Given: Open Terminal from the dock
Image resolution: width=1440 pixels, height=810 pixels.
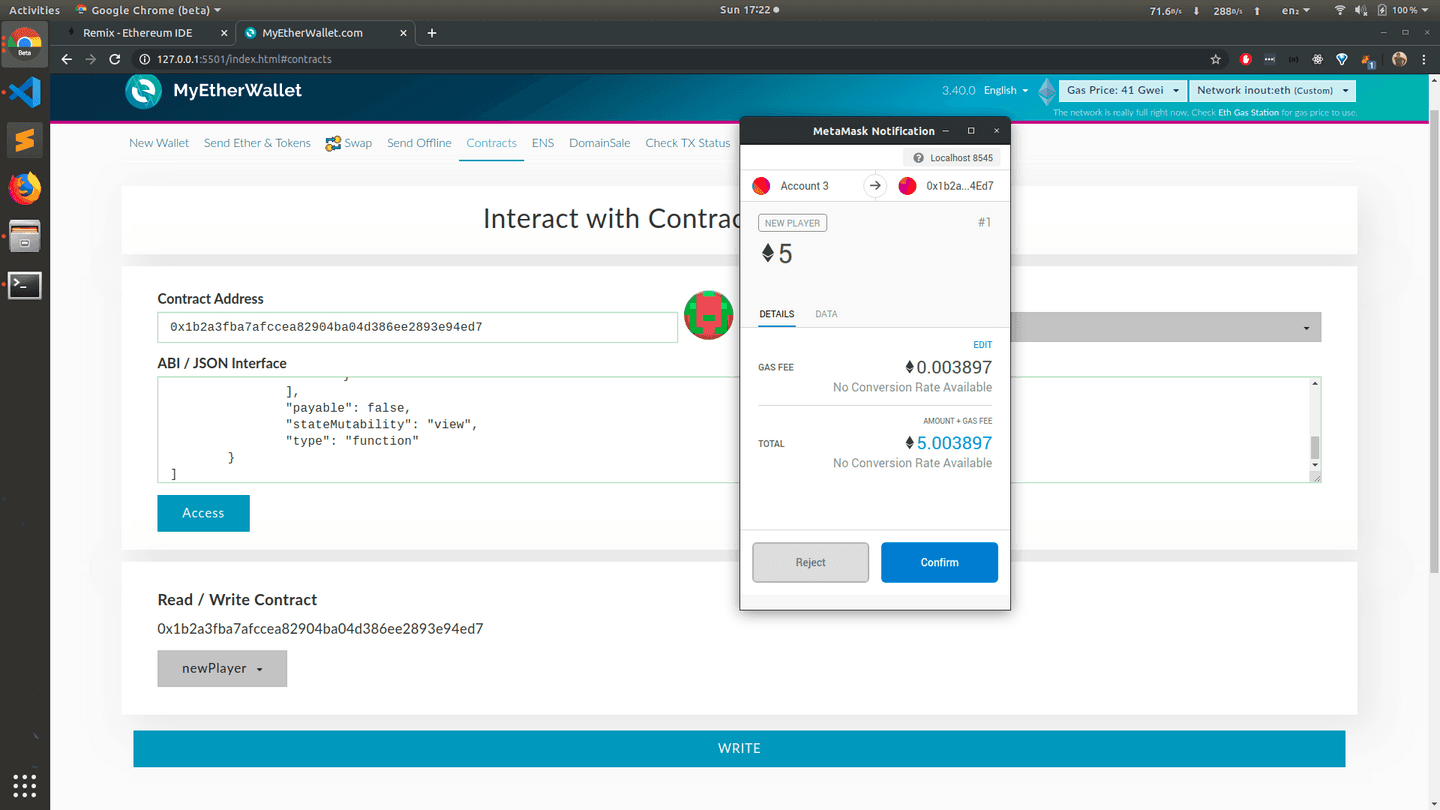Looking at the screenshot, I should tap(25, 285).
